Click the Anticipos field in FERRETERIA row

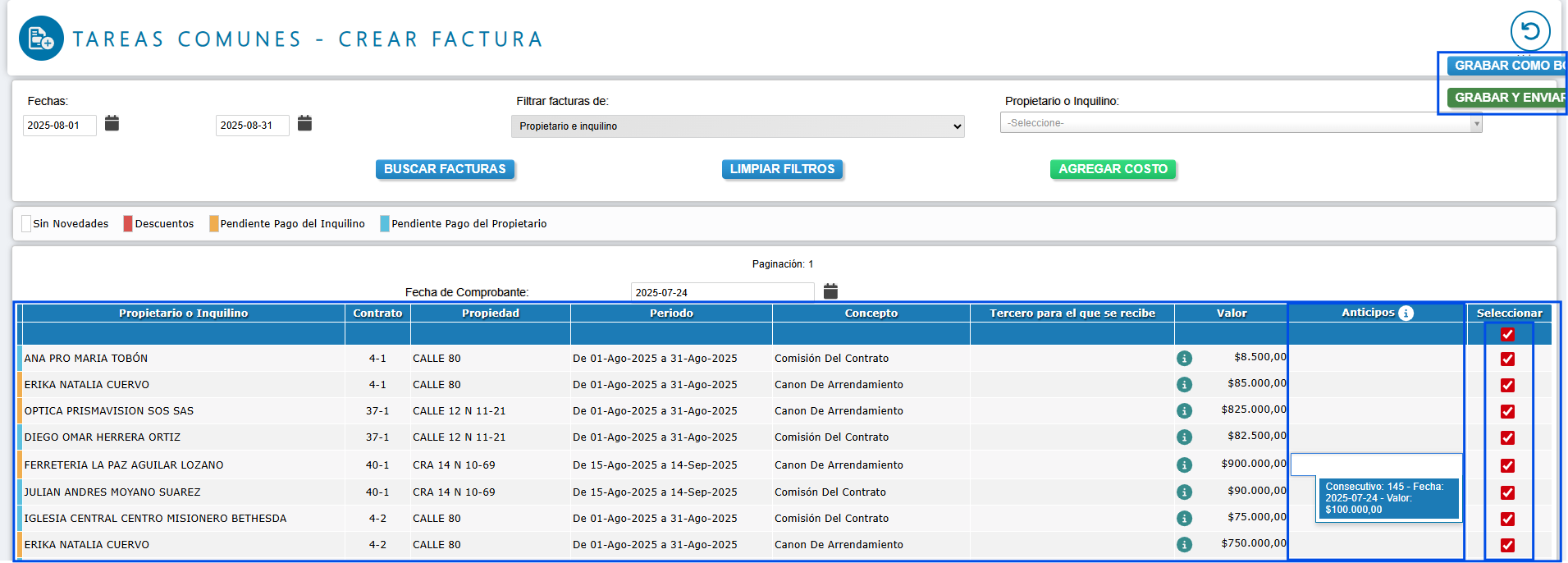click(x=1376, y=465)
